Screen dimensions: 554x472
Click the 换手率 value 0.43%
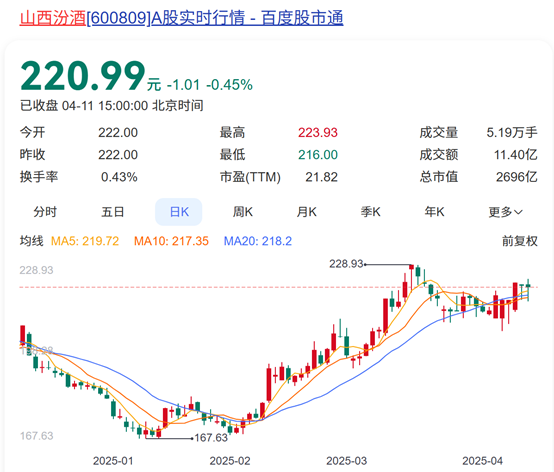(119, 177)
